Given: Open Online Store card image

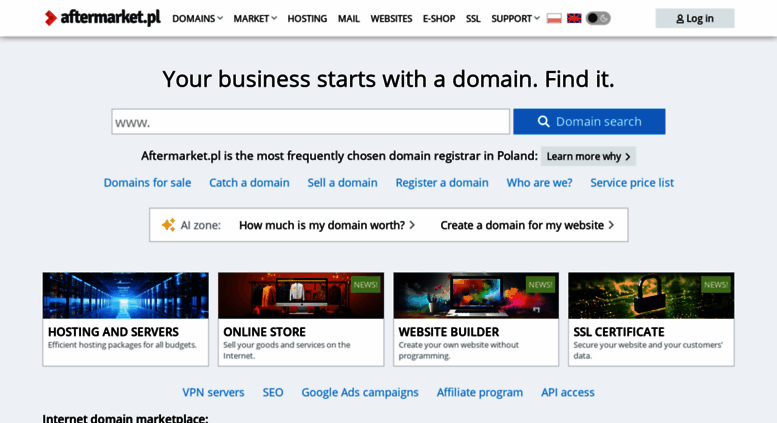Looking at the screenshot, I should pos(301,295).
